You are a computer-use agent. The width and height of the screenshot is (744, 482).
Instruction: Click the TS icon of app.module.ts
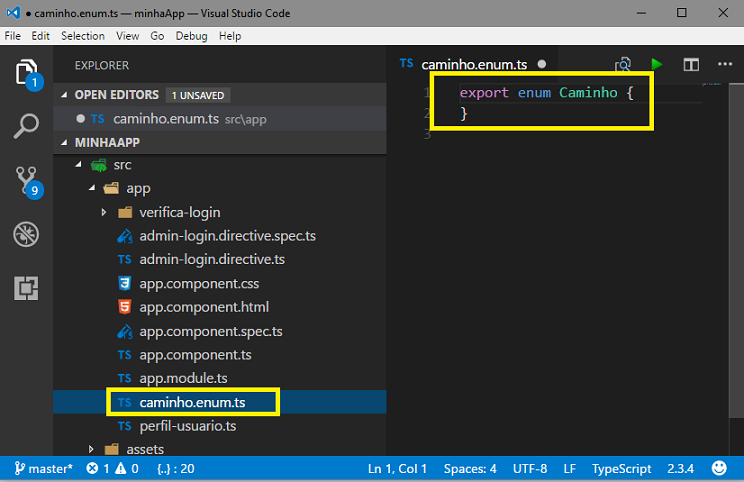[x=124, y=378]
